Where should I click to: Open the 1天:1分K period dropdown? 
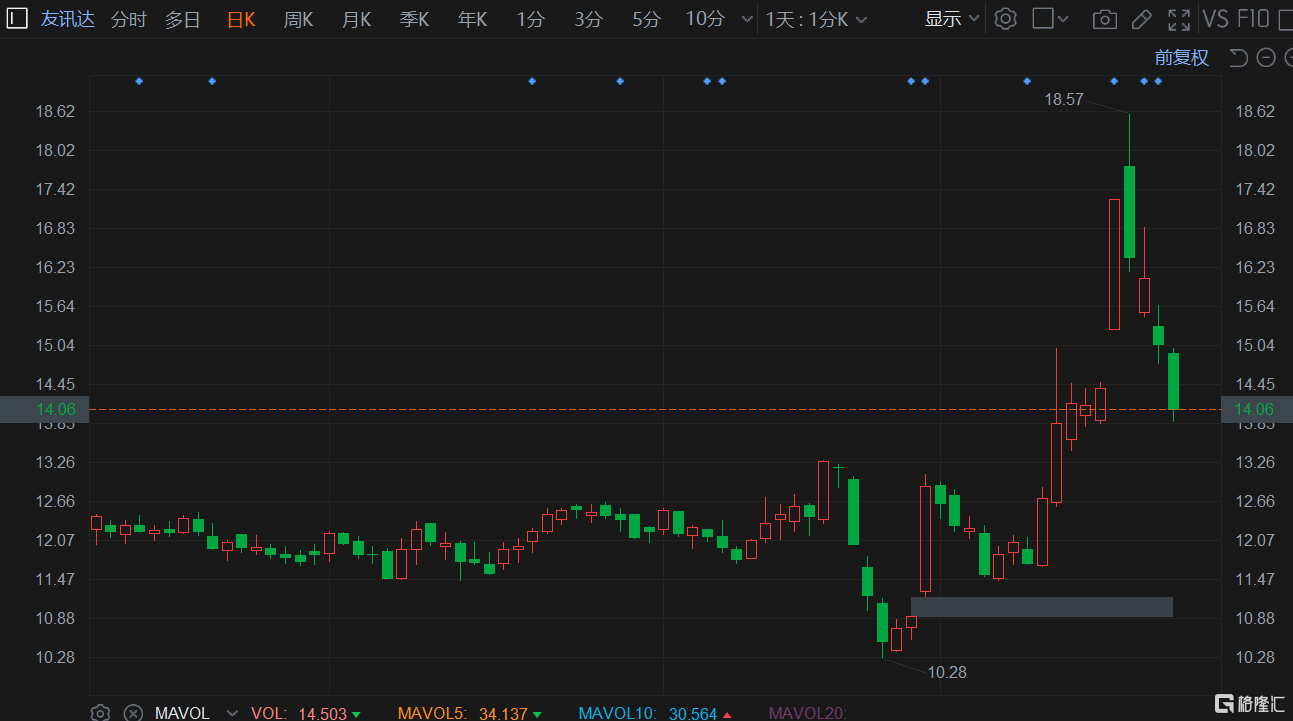[816, 19]
